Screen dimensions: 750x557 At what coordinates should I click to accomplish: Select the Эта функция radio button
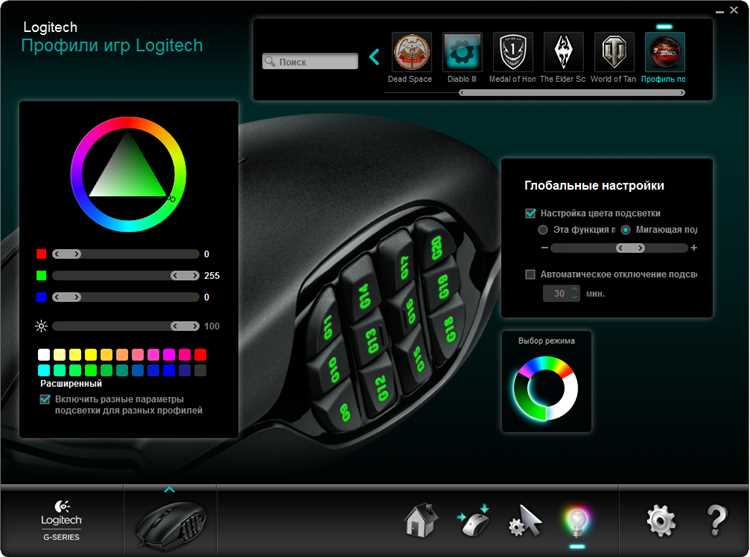(x=542, y=230)
